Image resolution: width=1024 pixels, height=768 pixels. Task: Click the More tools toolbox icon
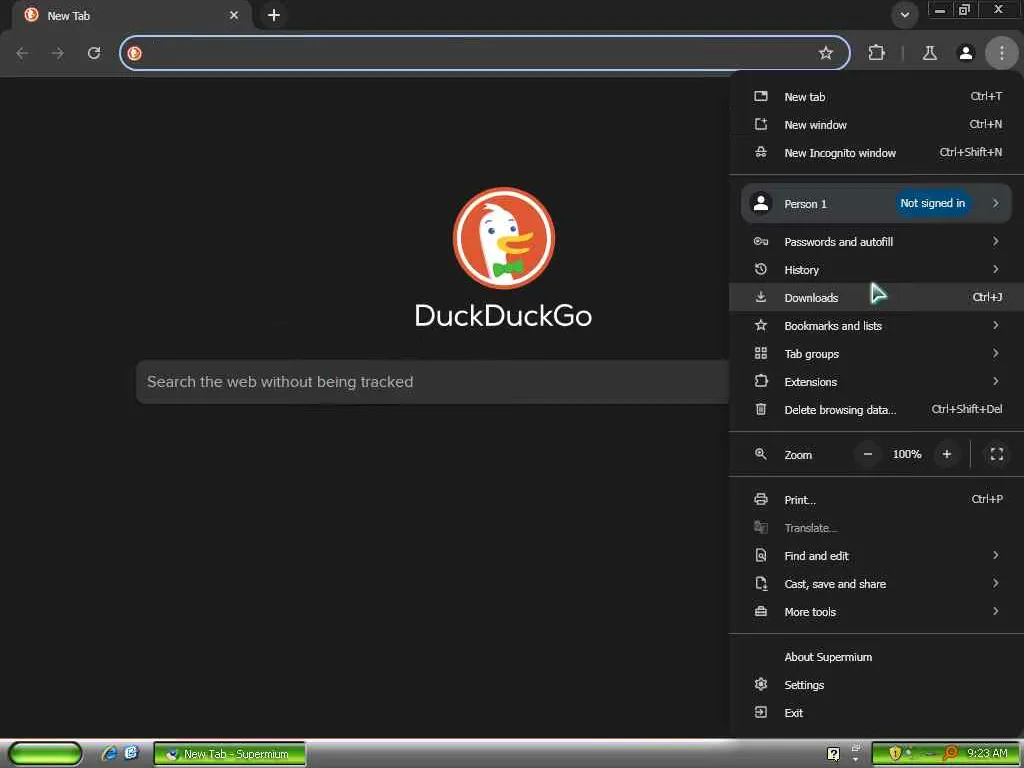click(761, 612)
